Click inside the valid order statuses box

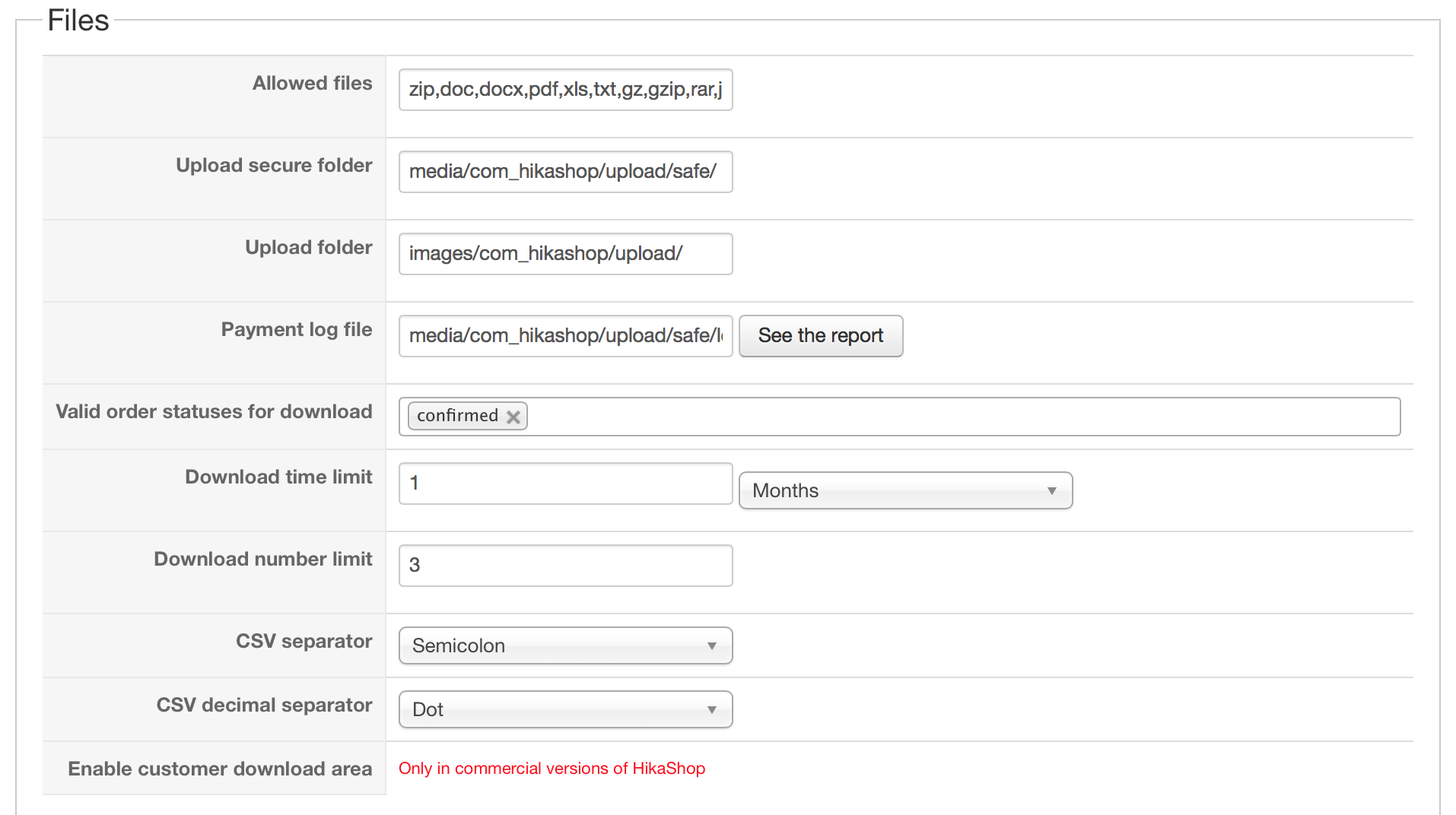pos(958,417)
